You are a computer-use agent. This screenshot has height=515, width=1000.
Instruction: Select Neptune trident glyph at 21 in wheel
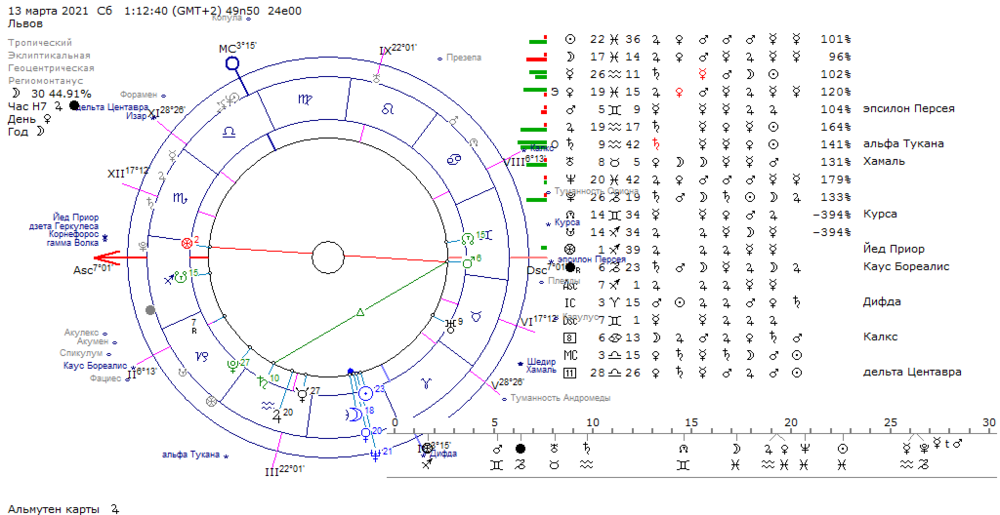(377, 454)
